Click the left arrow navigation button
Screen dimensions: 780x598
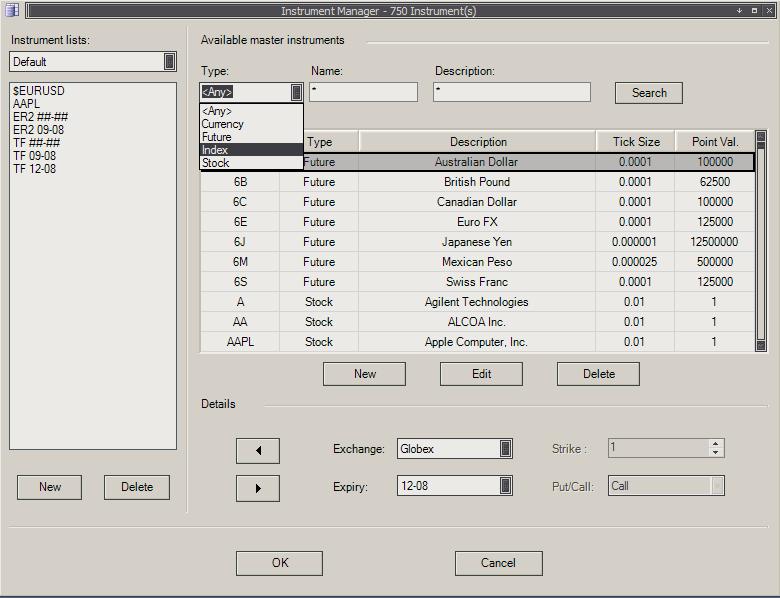click(257, 450)
